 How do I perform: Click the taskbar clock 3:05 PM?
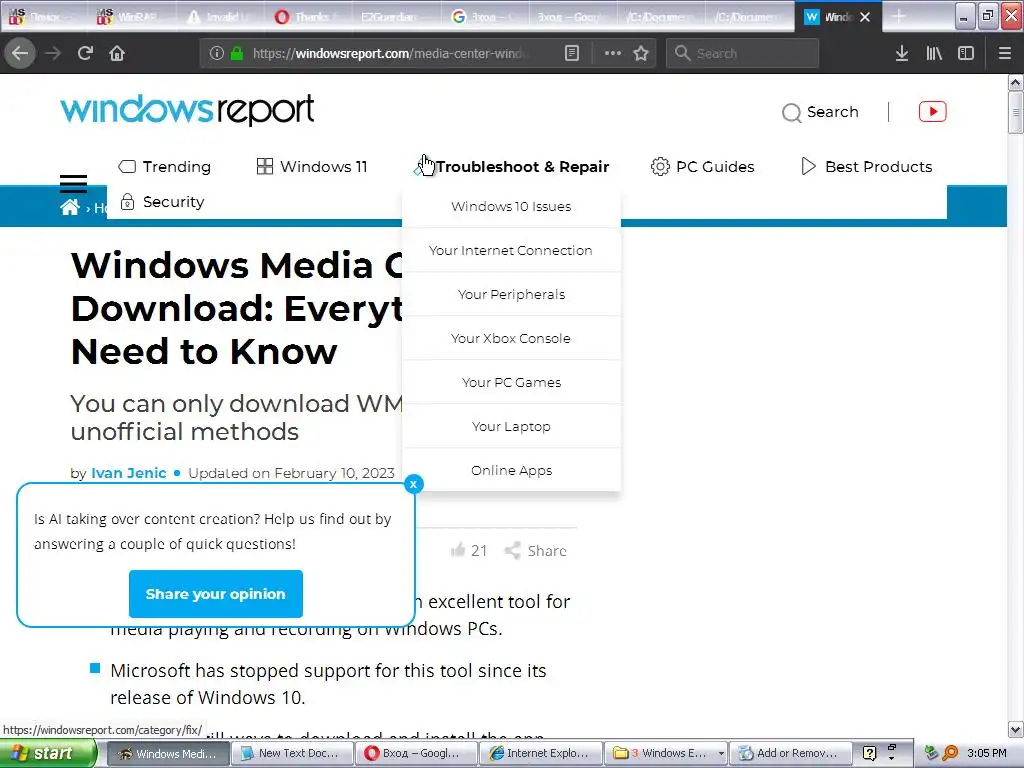point(987,753)
